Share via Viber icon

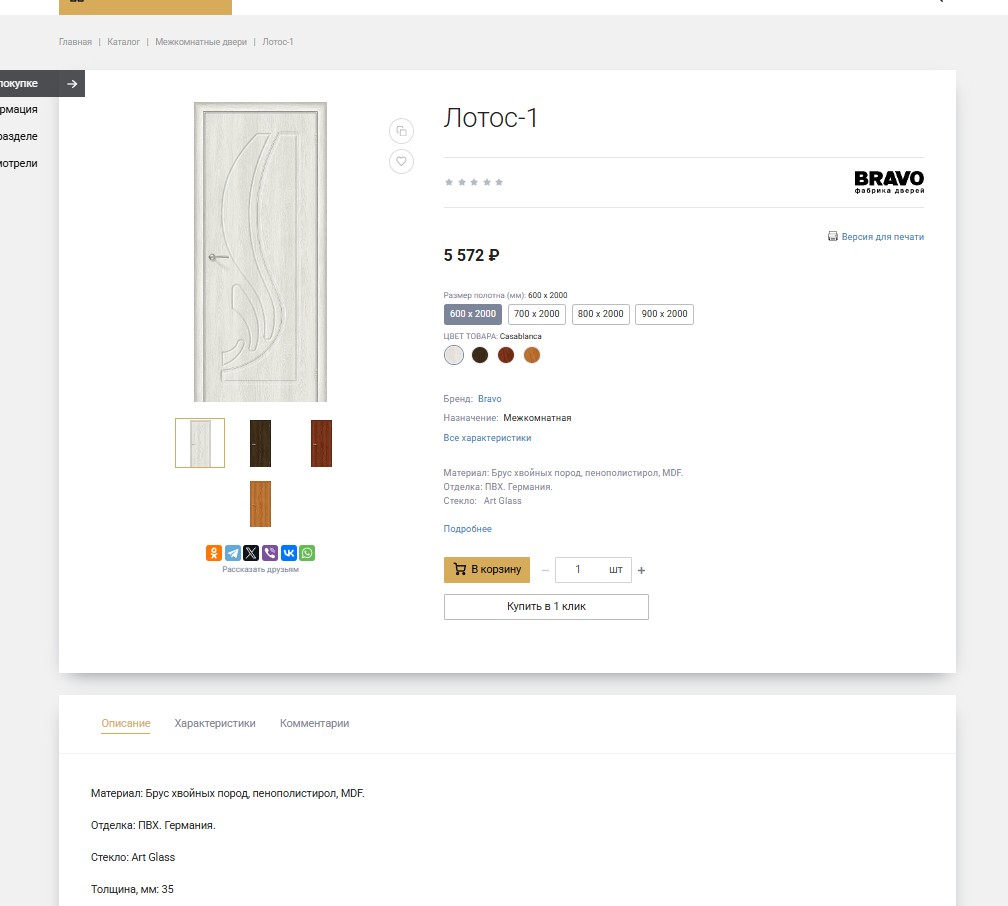[270, 553]
